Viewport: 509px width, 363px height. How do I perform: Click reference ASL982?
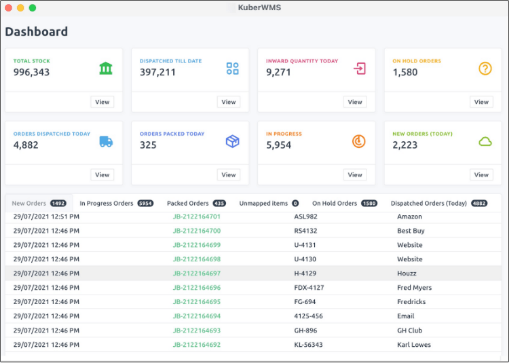(306, 217)
